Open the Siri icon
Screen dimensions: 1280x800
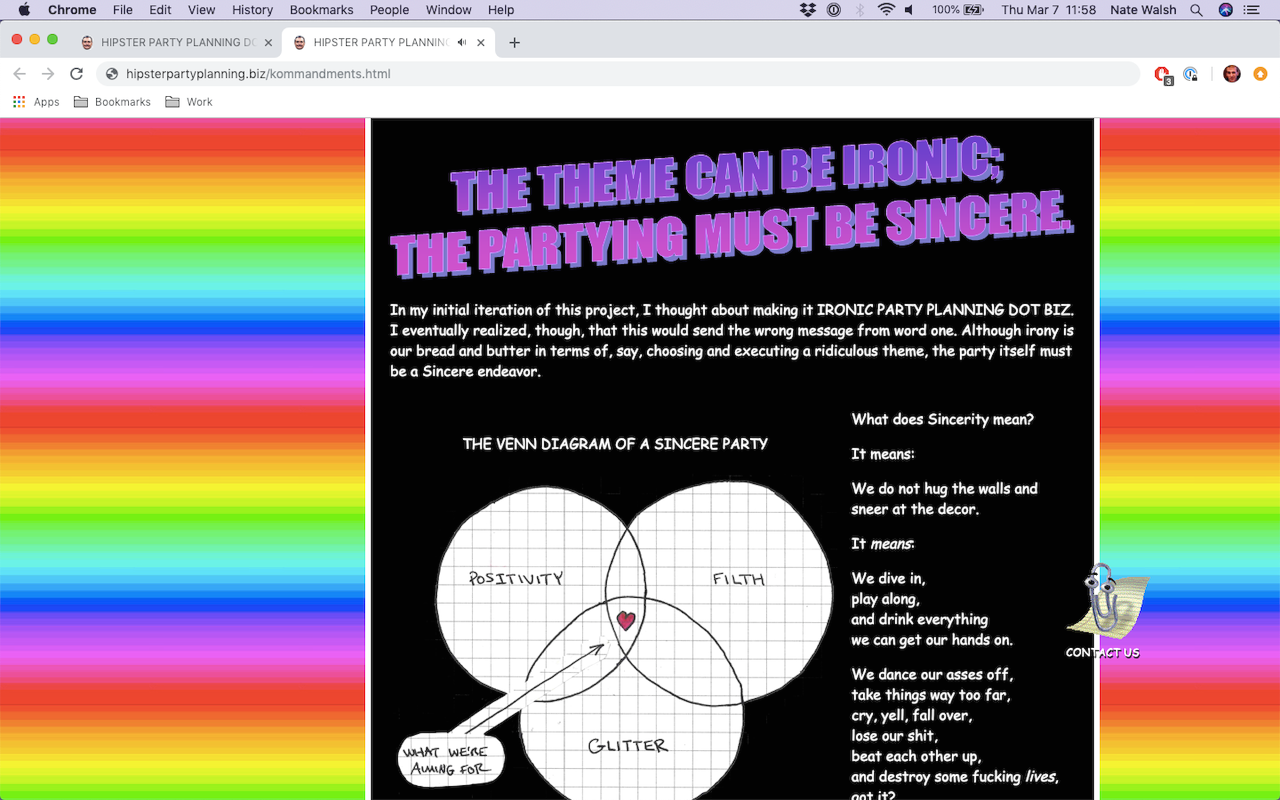1225,10
